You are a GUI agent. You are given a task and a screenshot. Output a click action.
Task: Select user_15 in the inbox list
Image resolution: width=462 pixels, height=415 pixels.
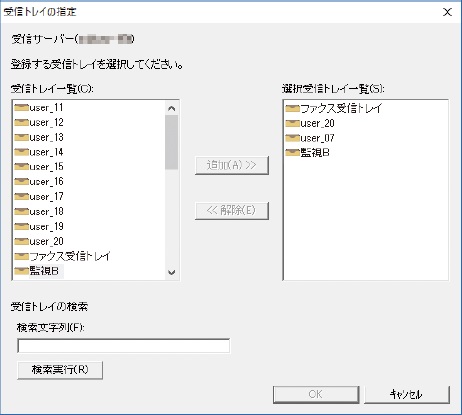pyautogui.click(x=46, y=167)
